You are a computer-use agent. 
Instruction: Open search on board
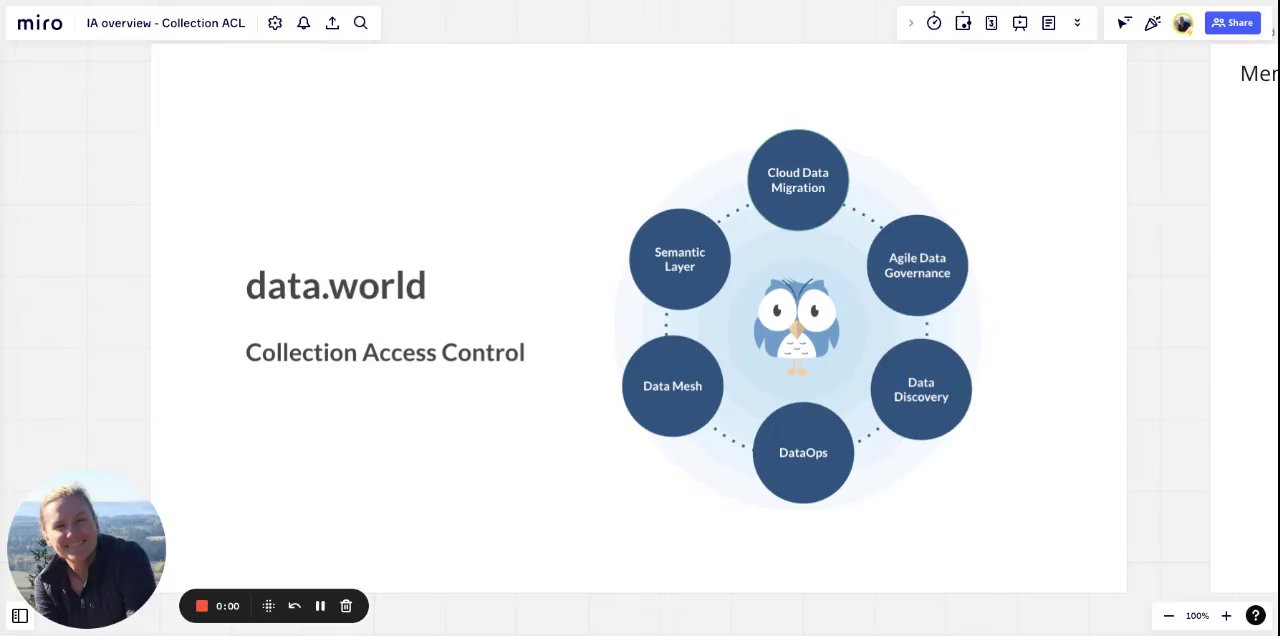(x=361, y=23)
